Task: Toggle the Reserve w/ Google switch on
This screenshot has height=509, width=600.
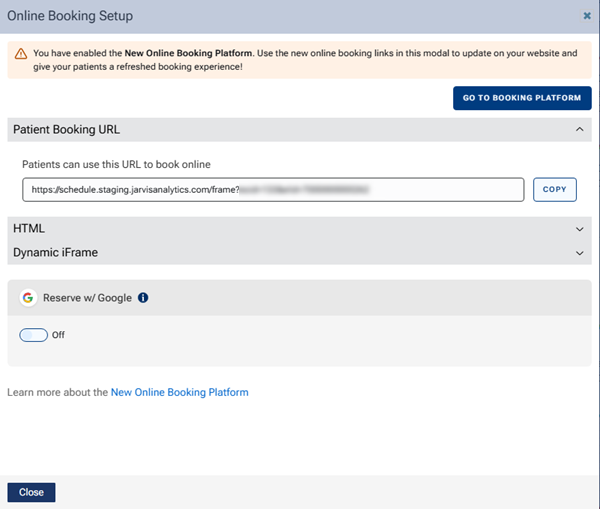Action: (x=33, y=335)
